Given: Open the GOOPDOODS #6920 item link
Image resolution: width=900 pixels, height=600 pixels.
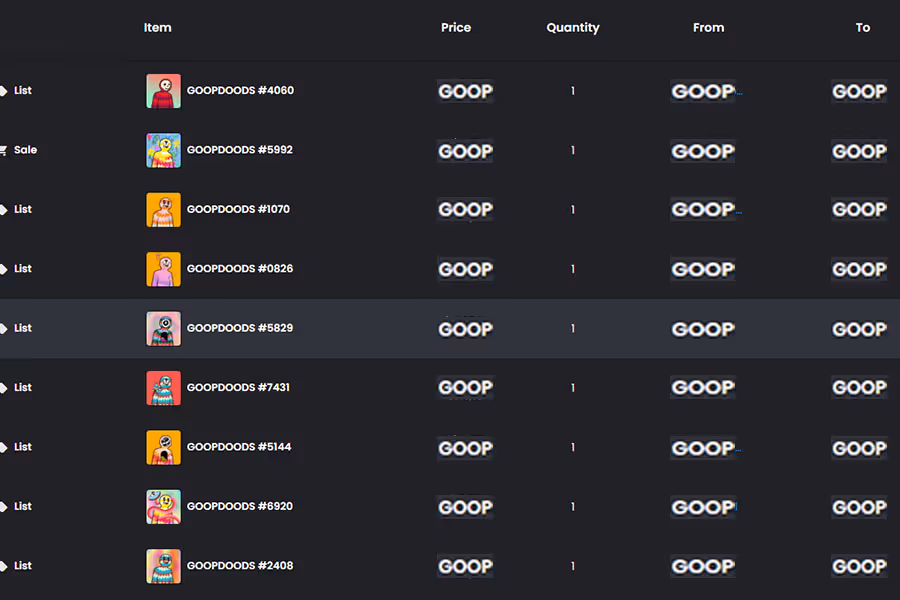Looking at the screenshot, I should click(x=240, y=507).
